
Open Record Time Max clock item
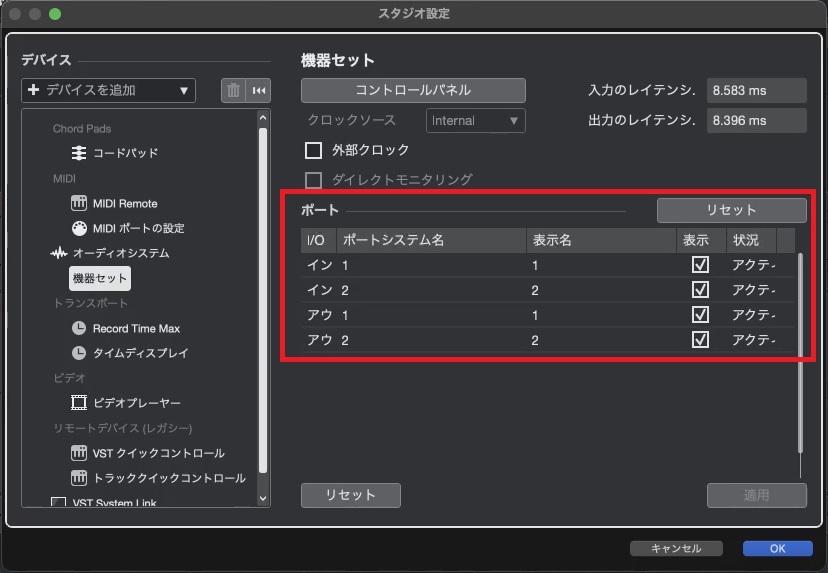(135, 328)
